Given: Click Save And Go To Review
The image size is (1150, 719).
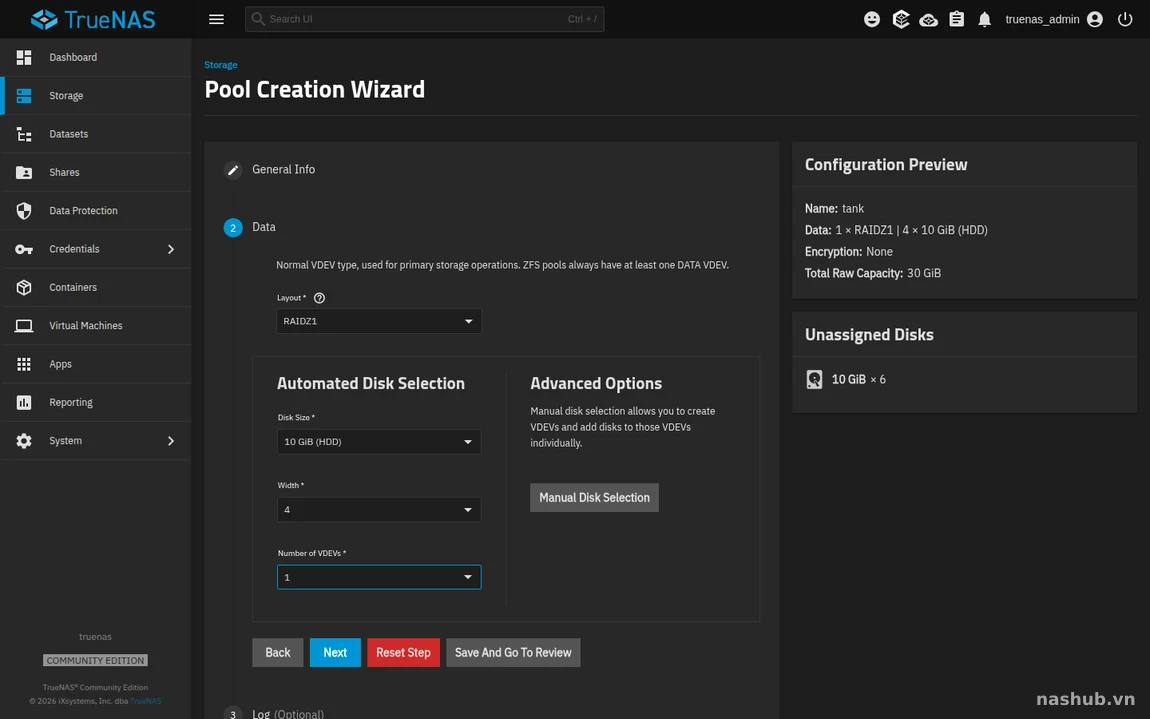Looking at the screenshot, I should point(513,652).
